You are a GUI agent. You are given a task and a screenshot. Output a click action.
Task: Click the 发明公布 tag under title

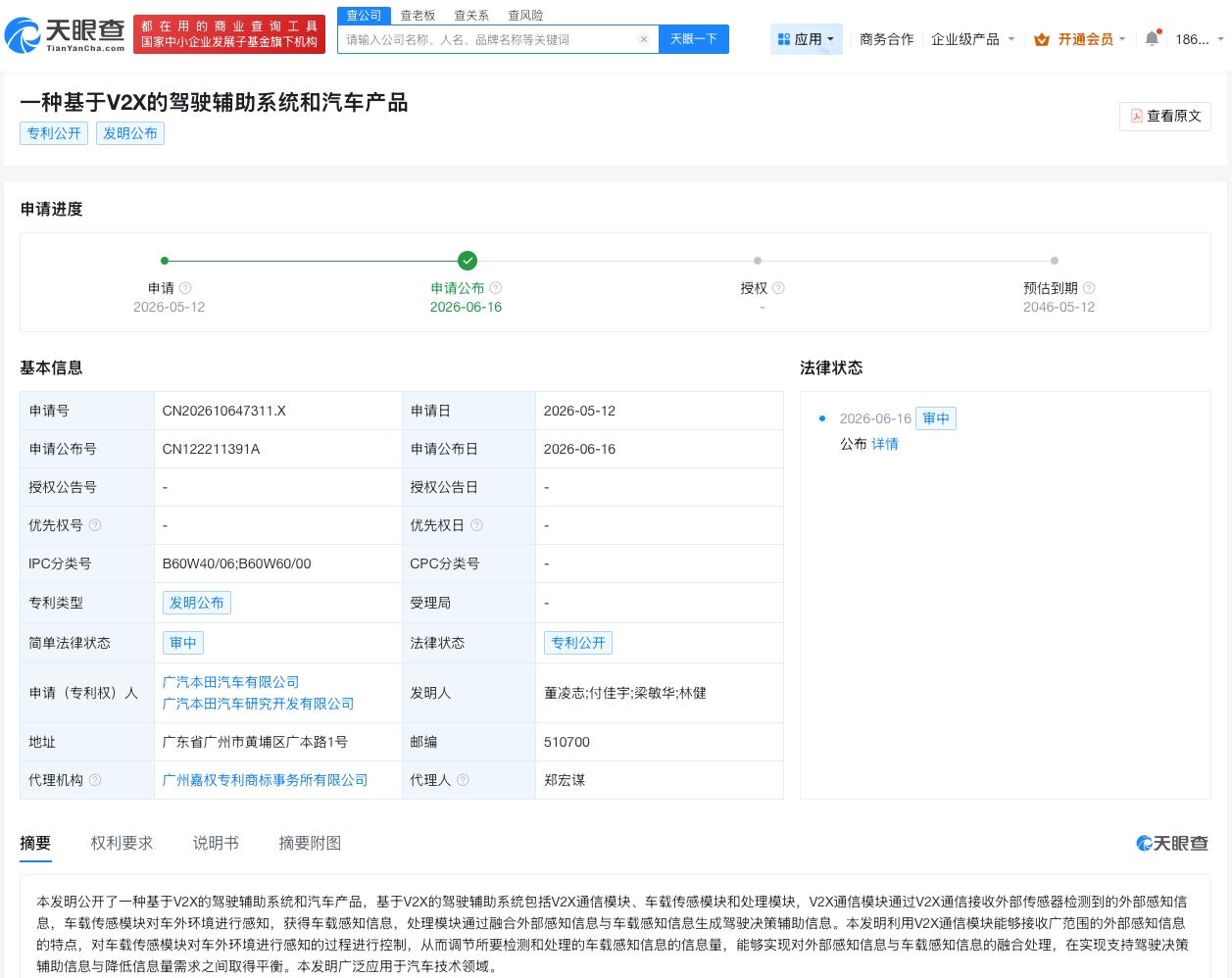click(x=130, y=133)
